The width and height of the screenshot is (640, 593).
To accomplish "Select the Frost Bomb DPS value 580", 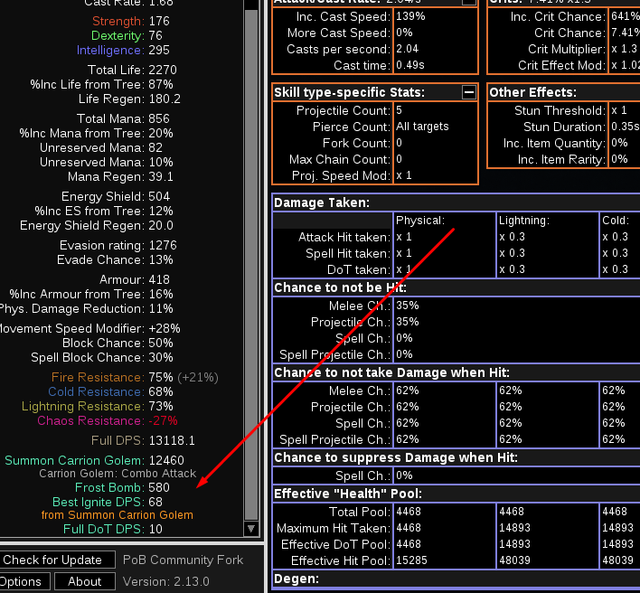I will [159, 487].
